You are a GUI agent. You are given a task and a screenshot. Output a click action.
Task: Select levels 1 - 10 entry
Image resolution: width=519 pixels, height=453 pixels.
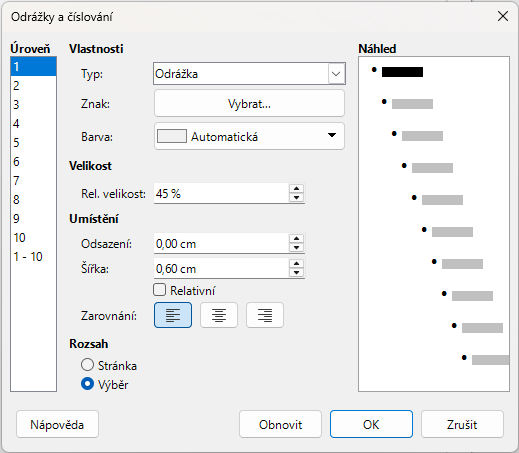tap(33, 257)
